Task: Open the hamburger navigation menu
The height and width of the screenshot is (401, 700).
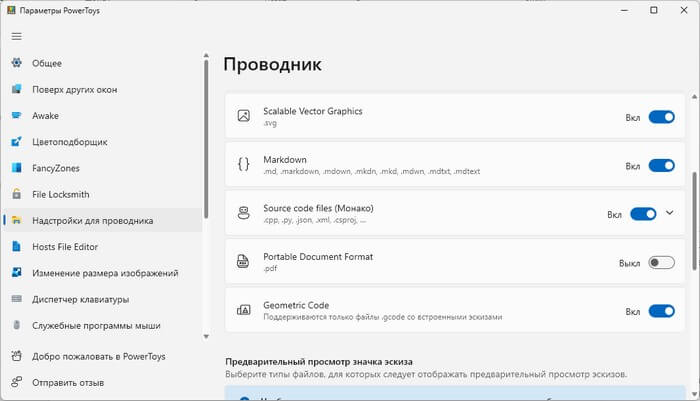Action: (x=17, y=36)
